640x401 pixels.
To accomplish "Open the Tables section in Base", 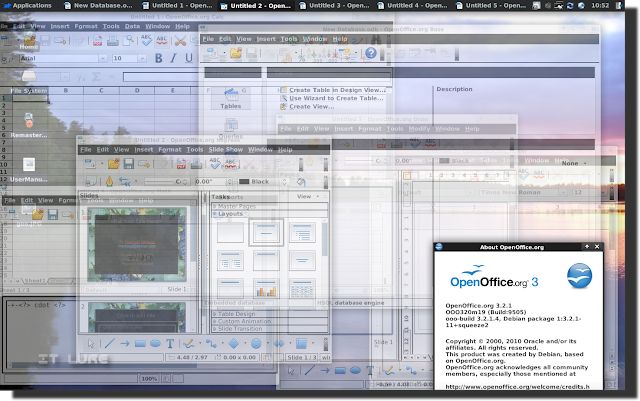I will pyautogui.click(x=231, y=98).
